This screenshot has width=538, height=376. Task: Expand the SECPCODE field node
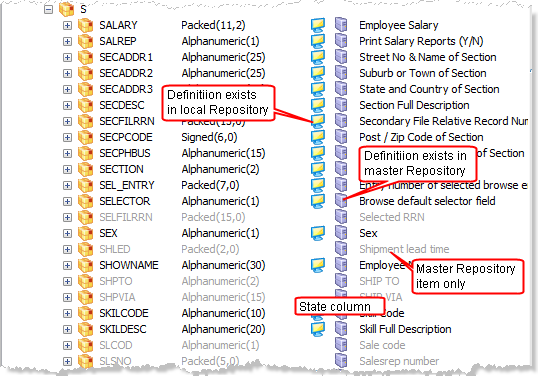tap(67, 138)
